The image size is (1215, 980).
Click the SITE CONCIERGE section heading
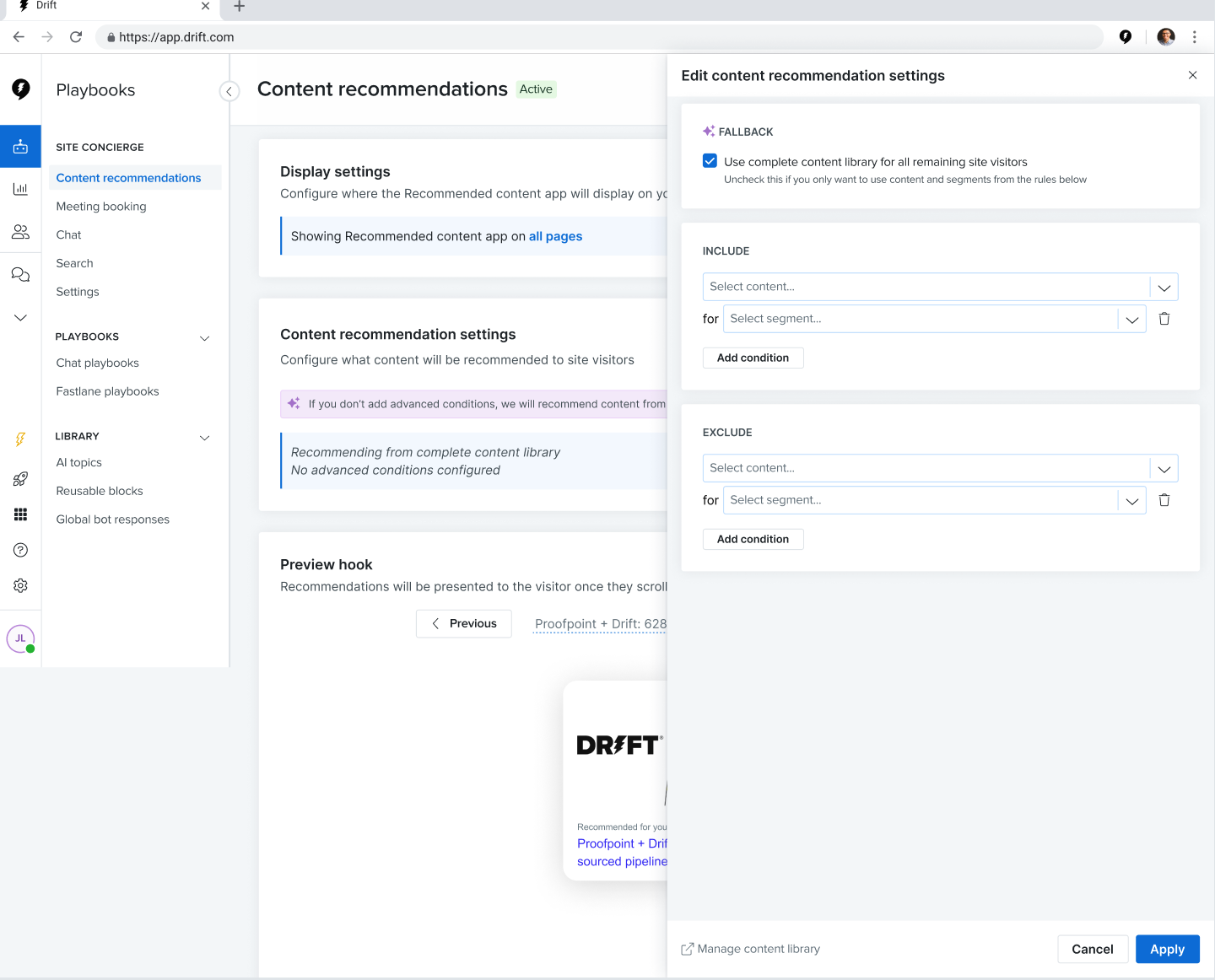pyautogui.click(x=100, y=148)
